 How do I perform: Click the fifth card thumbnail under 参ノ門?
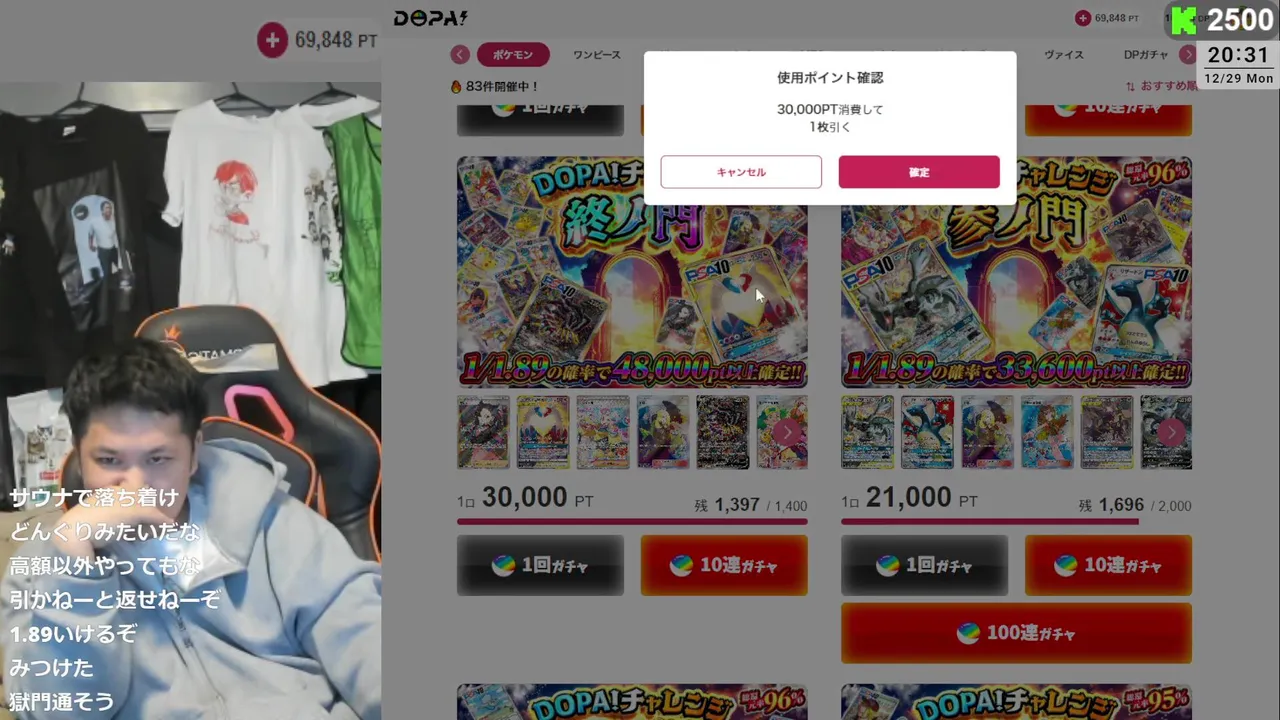1107,432
